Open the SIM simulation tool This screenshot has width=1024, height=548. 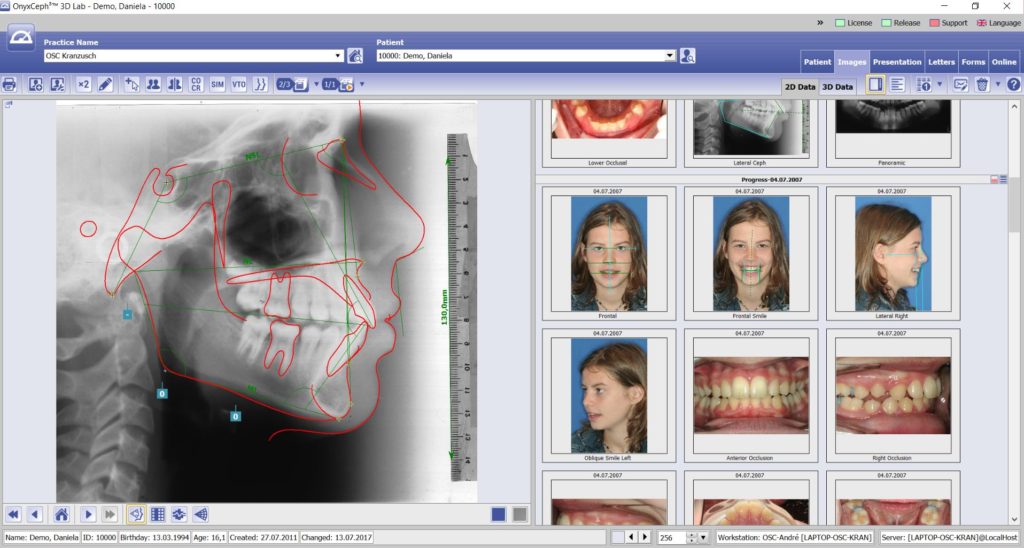[x=217, y=84]
